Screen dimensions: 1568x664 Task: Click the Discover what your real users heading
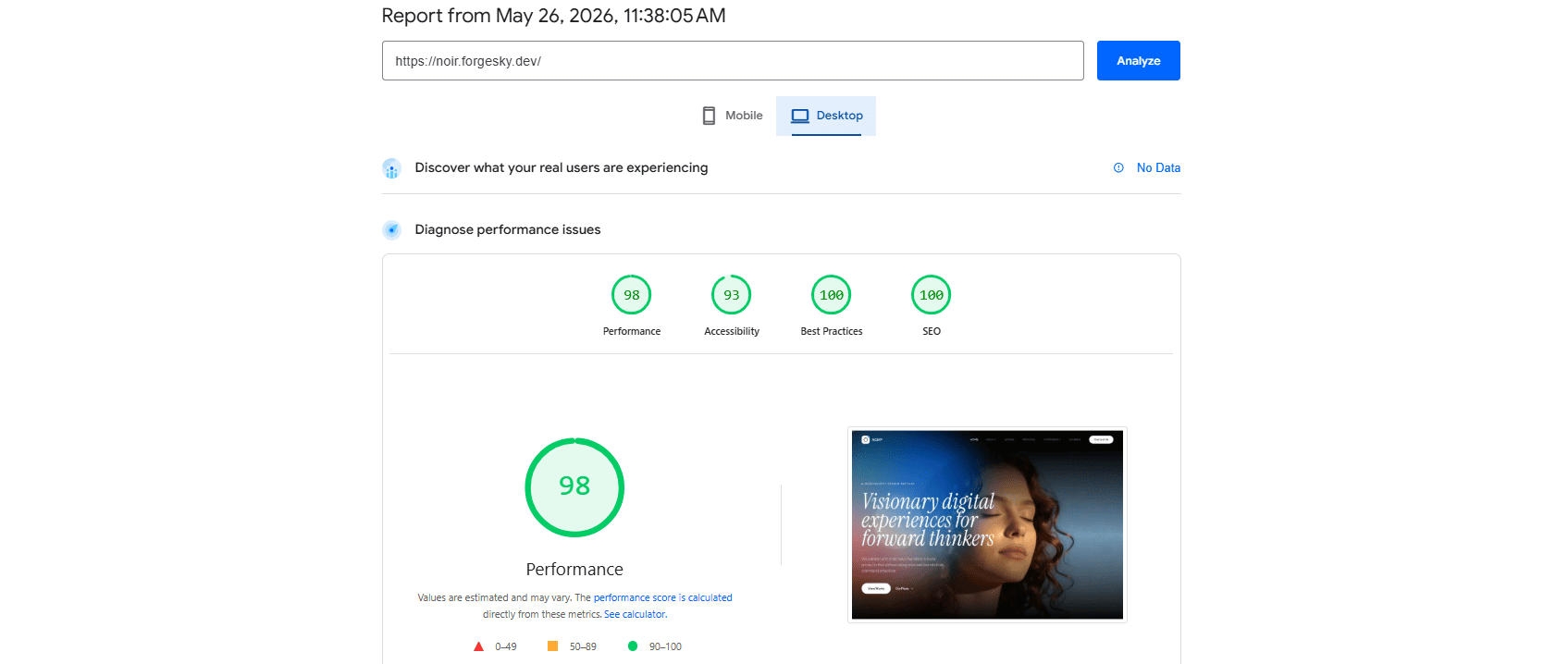[562, 167]
